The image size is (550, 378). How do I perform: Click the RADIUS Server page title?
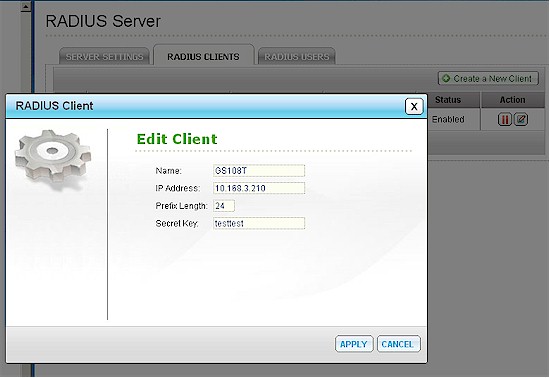pyautogui.click(x=103, y=21)
